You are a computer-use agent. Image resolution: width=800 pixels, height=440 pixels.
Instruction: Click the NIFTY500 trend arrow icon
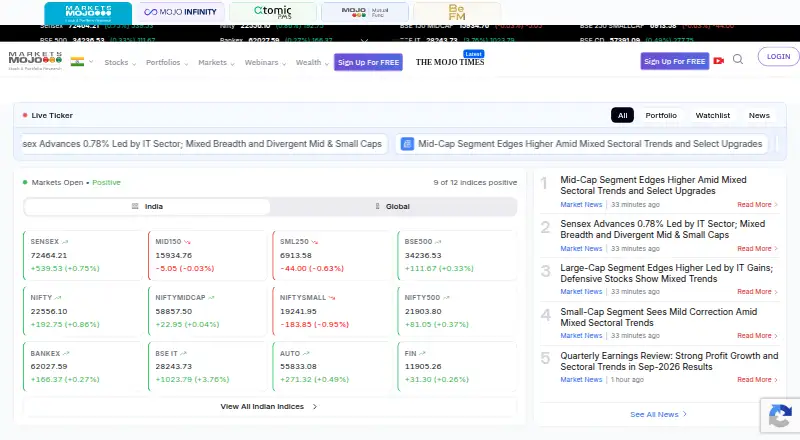click(x=446, y=298)
